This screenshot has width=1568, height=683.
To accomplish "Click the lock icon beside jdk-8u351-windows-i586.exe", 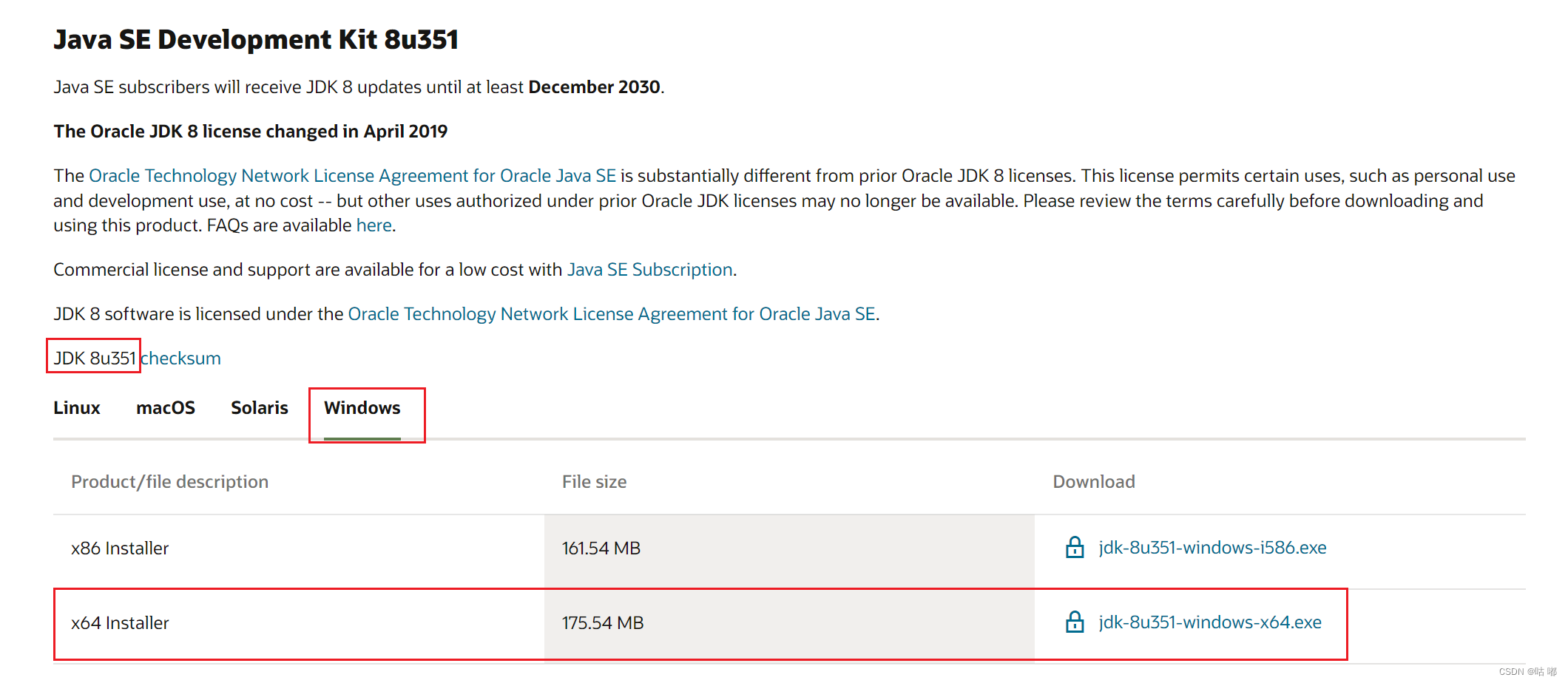I will click(1075, 547).
